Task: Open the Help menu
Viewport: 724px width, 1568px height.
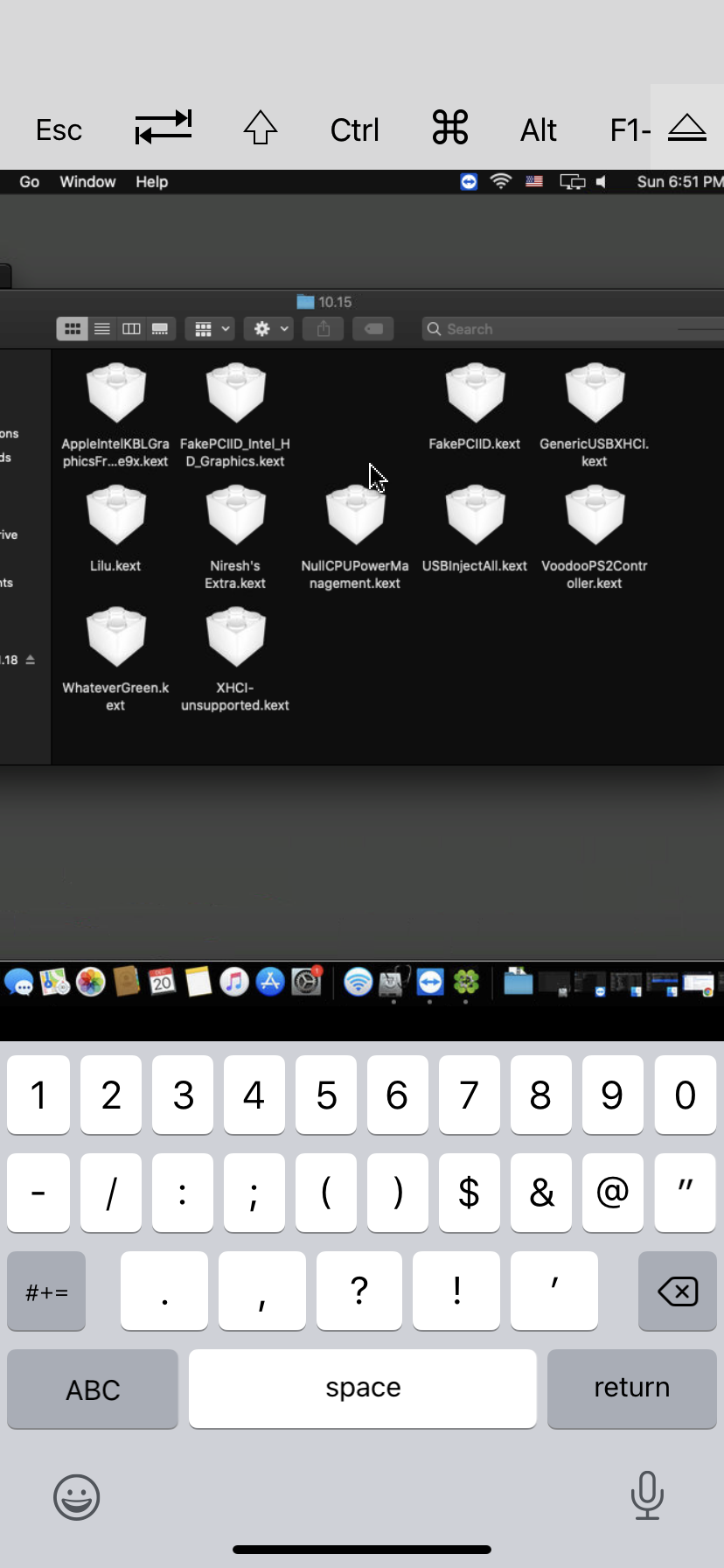Action: click(x=151, y=181)
